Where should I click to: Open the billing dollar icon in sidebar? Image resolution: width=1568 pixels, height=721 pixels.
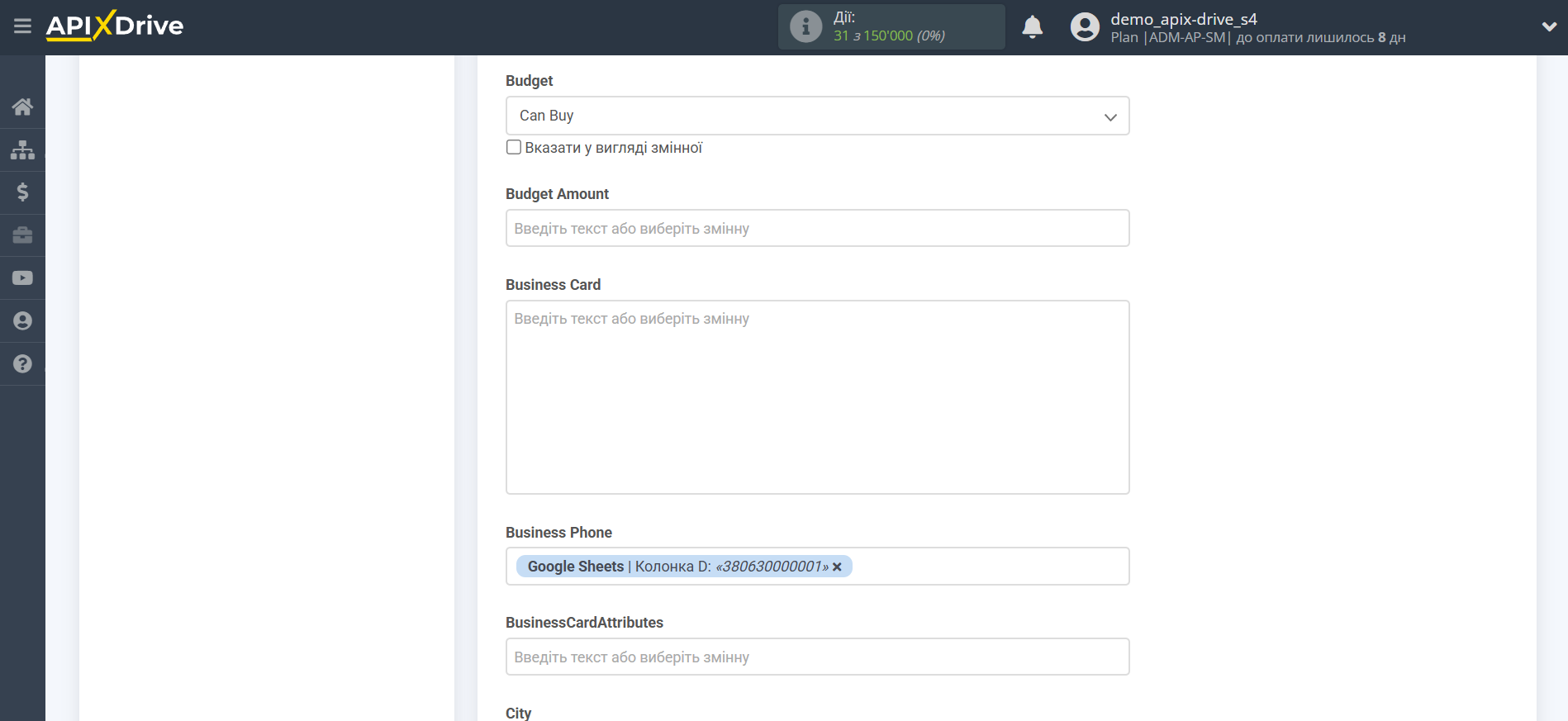22,192
